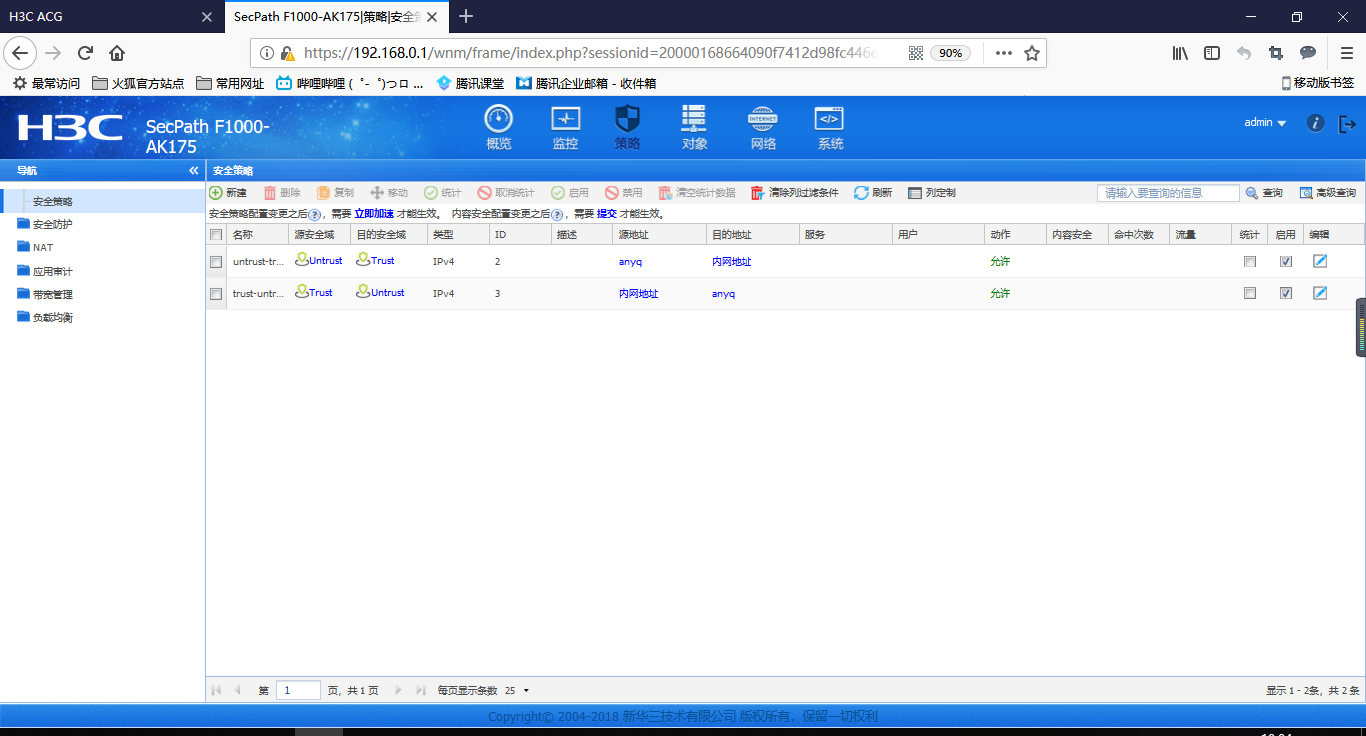Open the 概览 overview dashboard icon

tap(498, 120)
